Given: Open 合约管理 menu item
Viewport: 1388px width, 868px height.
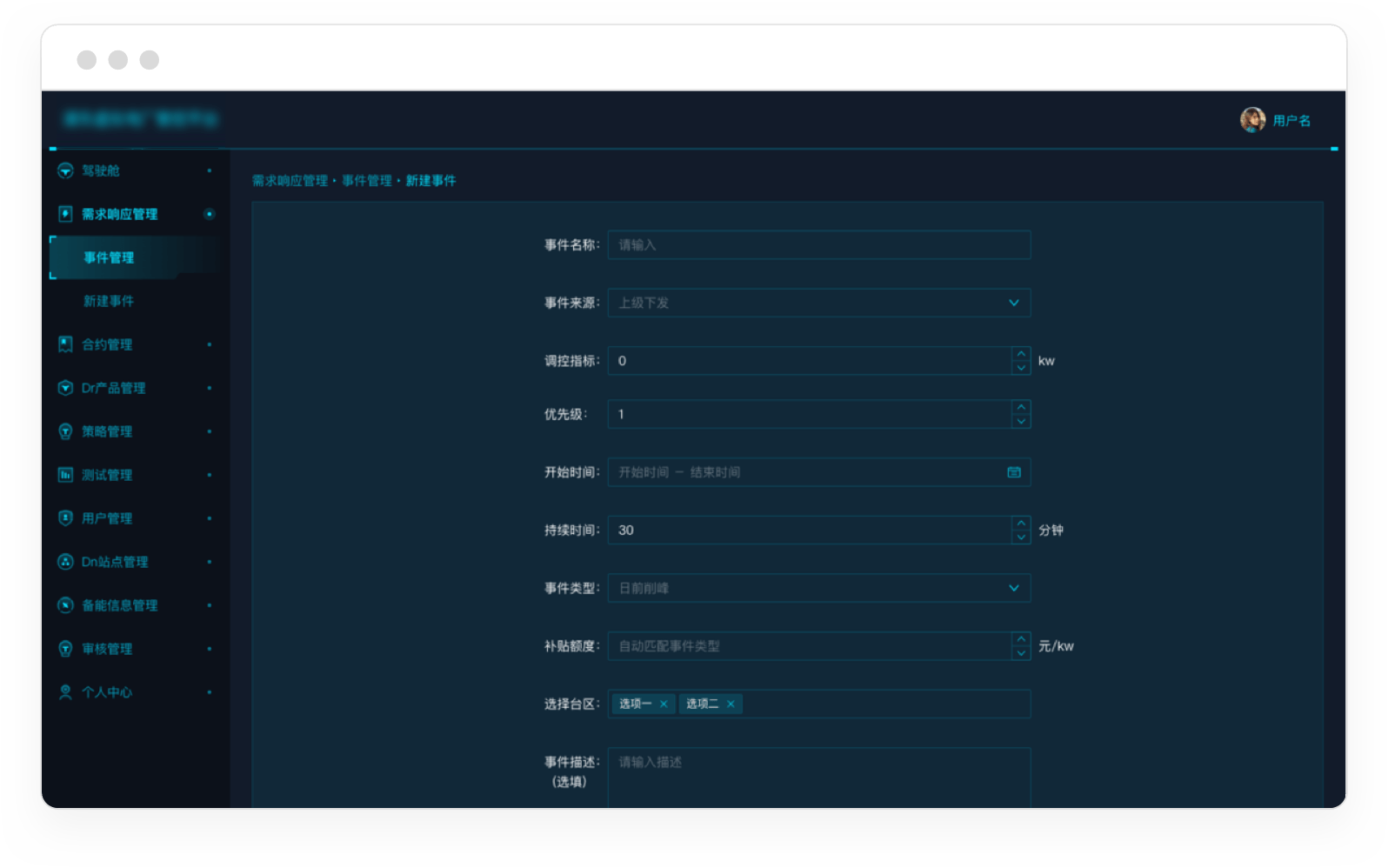Looking at the screenshot, I should (x=135, y=344).
